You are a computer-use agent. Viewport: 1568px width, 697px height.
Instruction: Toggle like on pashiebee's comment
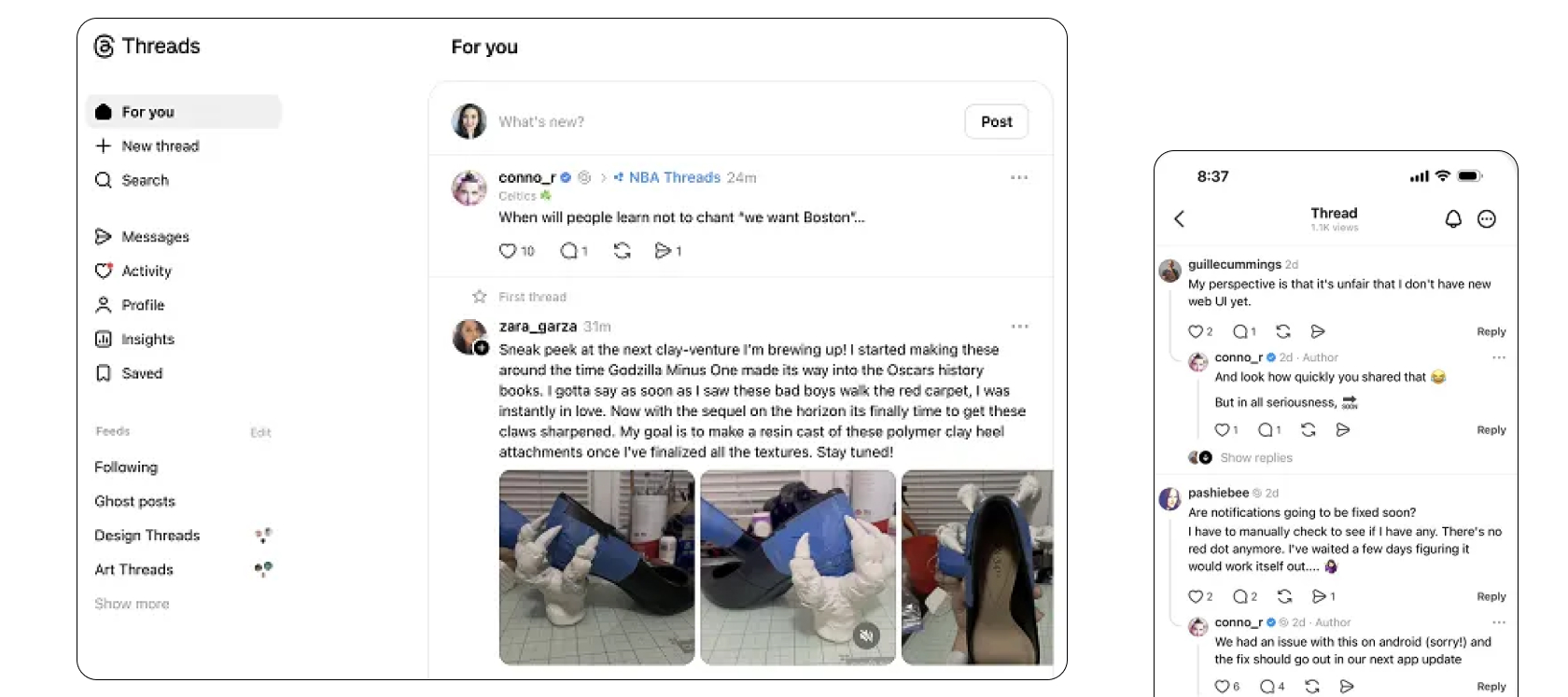click(1196, 596)
